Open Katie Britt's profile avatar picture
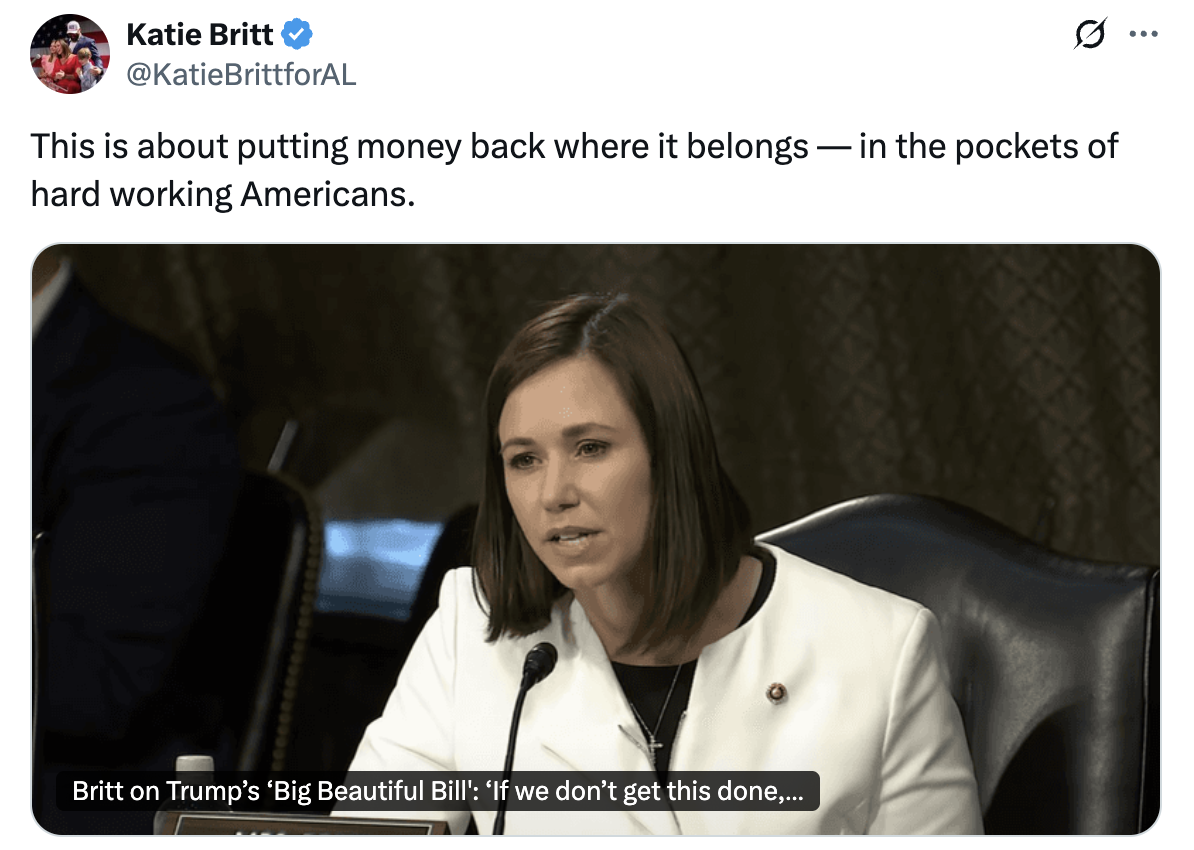 point(70,54)
